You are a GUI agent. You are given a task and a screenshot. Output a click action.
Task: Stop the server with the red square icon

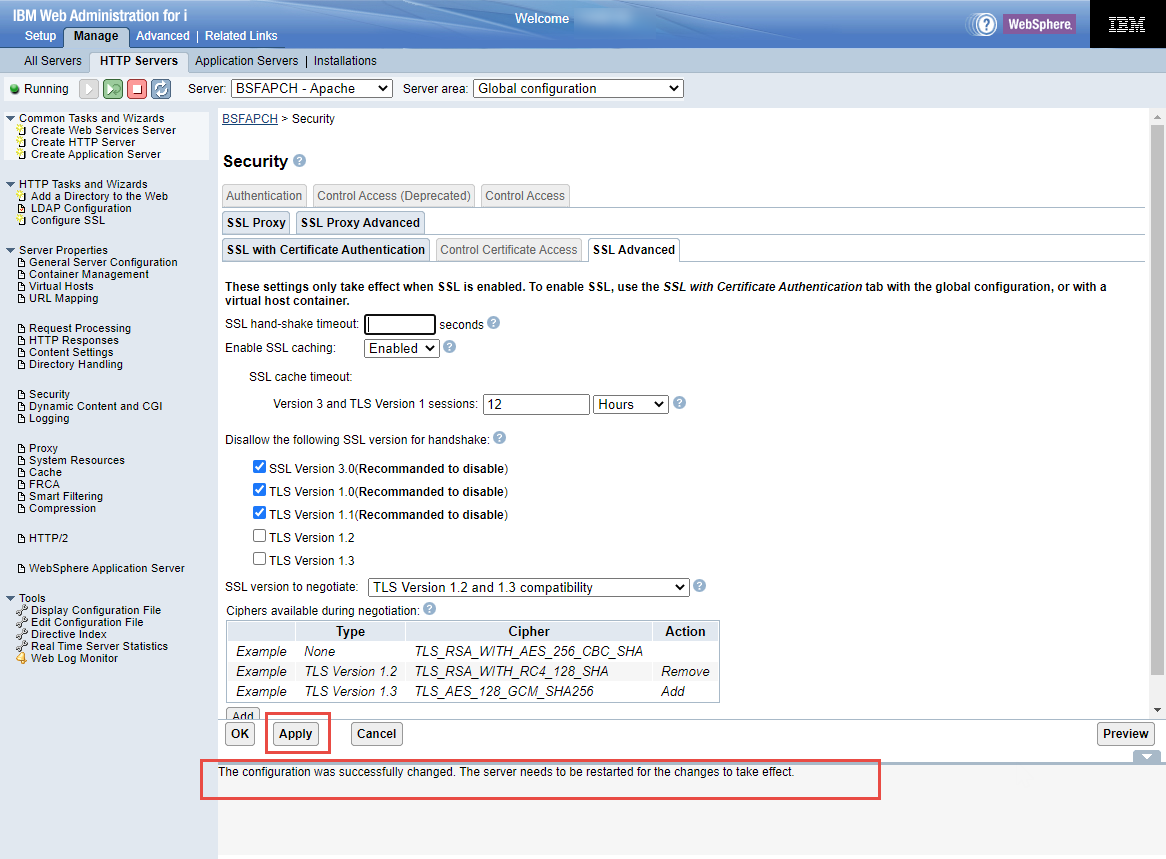coord(137,89)
